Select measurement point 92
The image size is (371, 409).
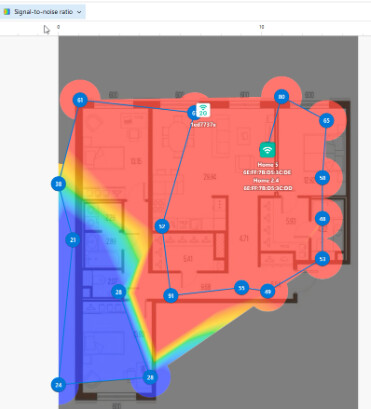tap(162, 226)
